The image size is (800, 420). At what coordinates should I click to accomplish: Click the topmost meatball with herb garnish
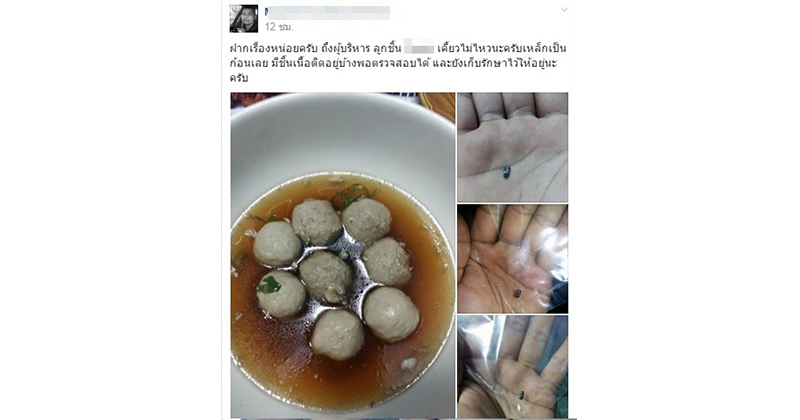(x=367, y=220)
